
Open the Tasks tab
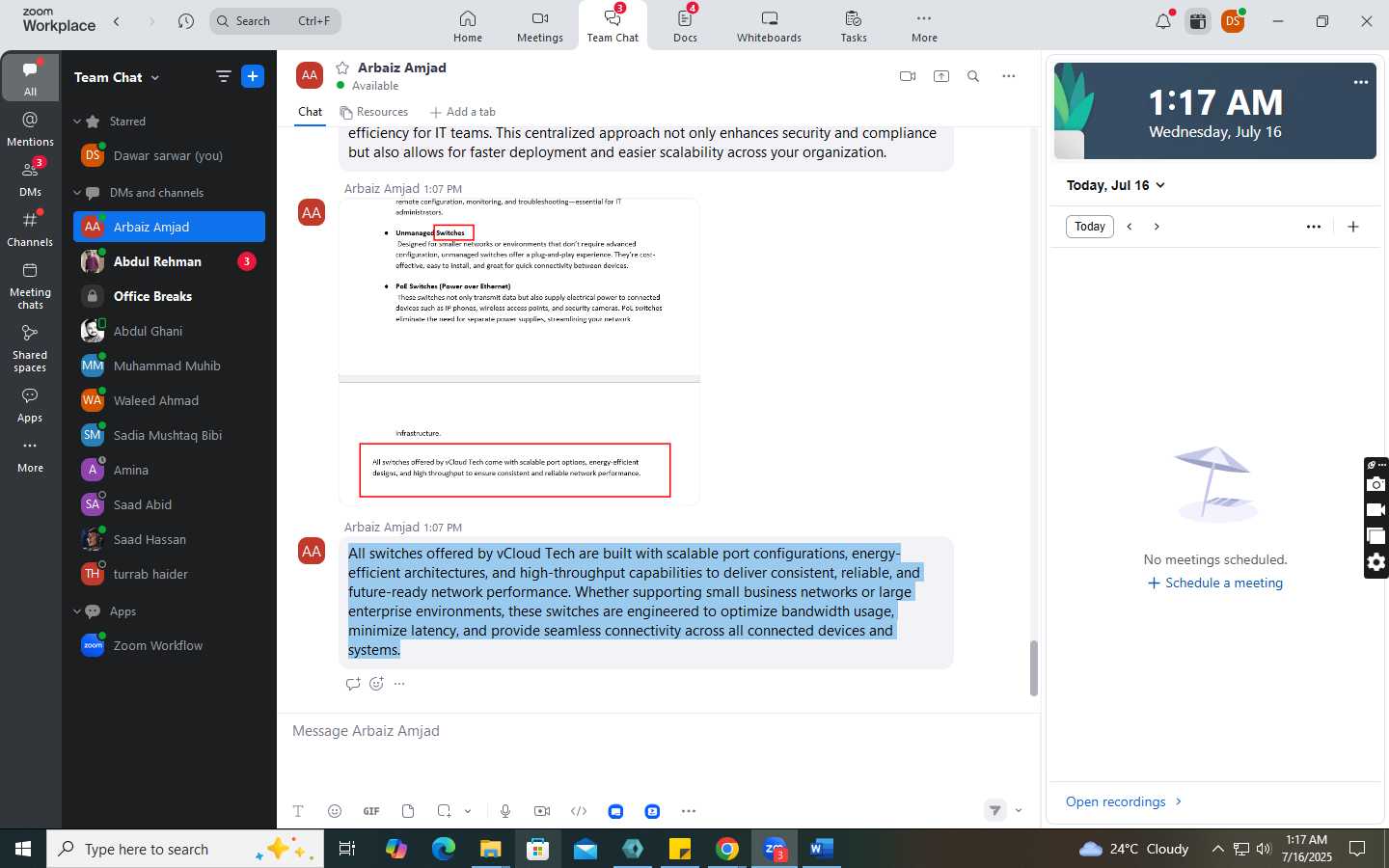(x=853, y=26)
